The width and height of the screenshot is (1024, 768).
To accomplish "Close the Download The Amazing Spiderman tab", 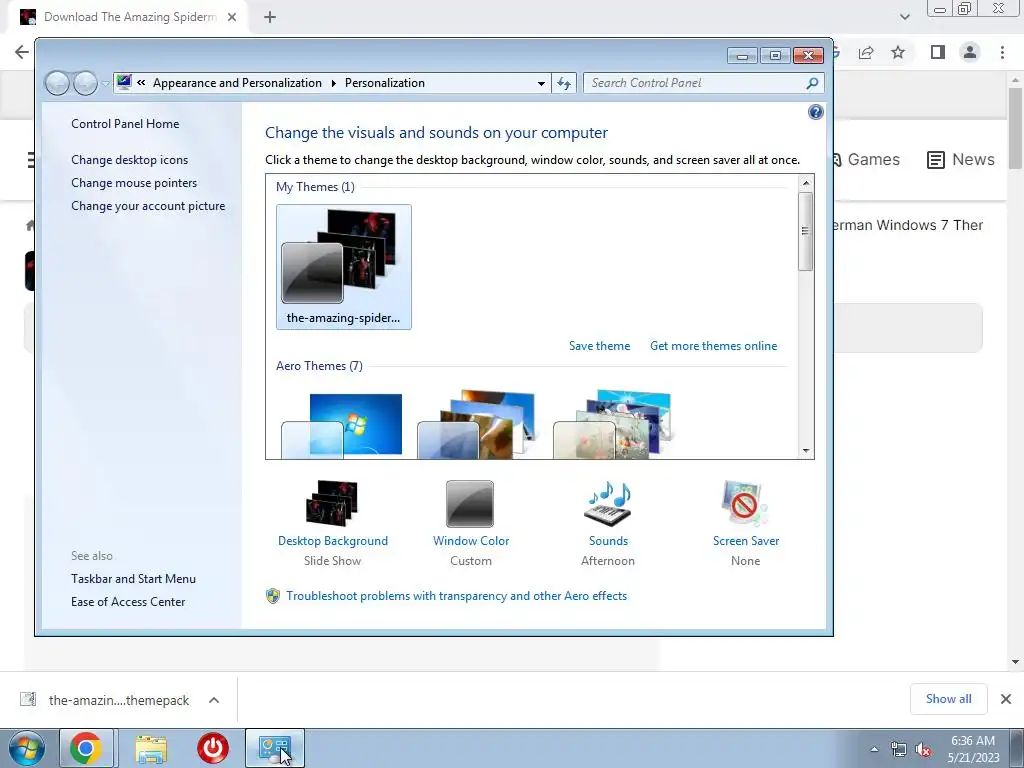I will pyautogui.click(x=232, y=17).
